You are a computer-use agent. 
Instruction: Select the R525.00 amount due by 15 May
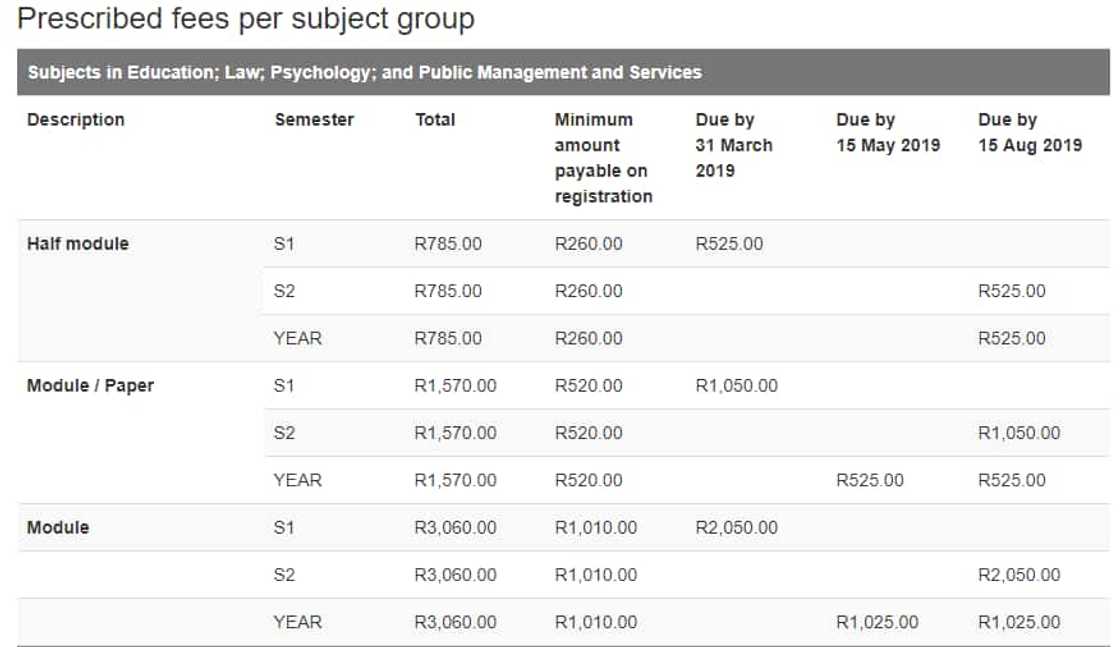(x=870, y=481)
